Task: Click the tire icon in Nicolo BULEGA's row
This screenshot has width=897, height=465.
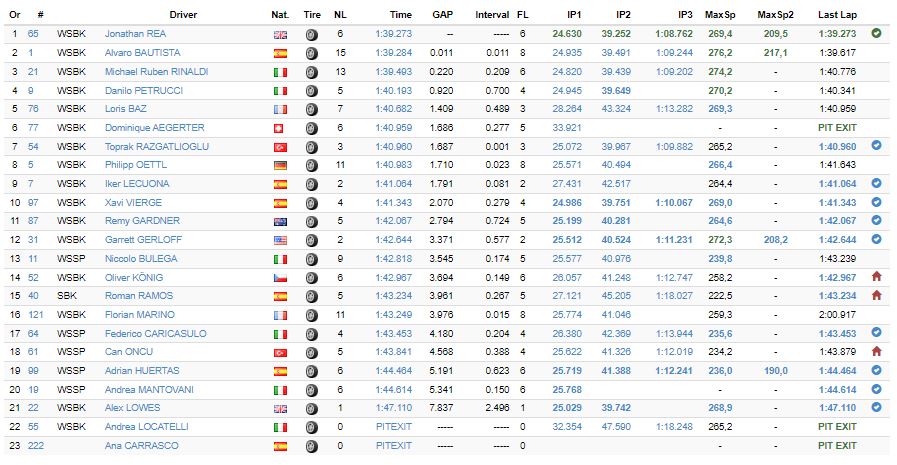Action: coord(311,259)
